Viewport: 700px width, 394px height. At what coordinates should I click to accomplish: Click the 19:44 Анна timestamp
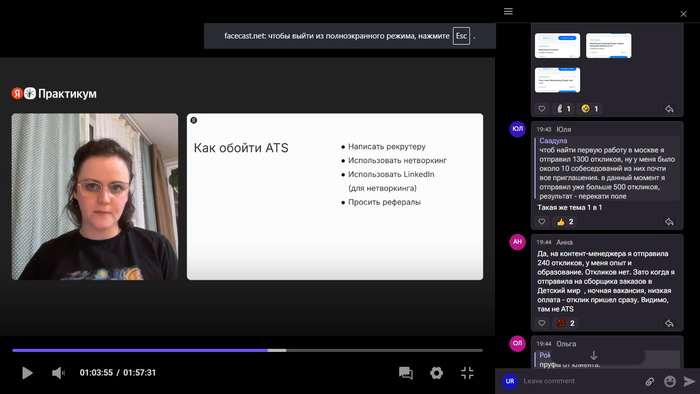click(544, 242)
